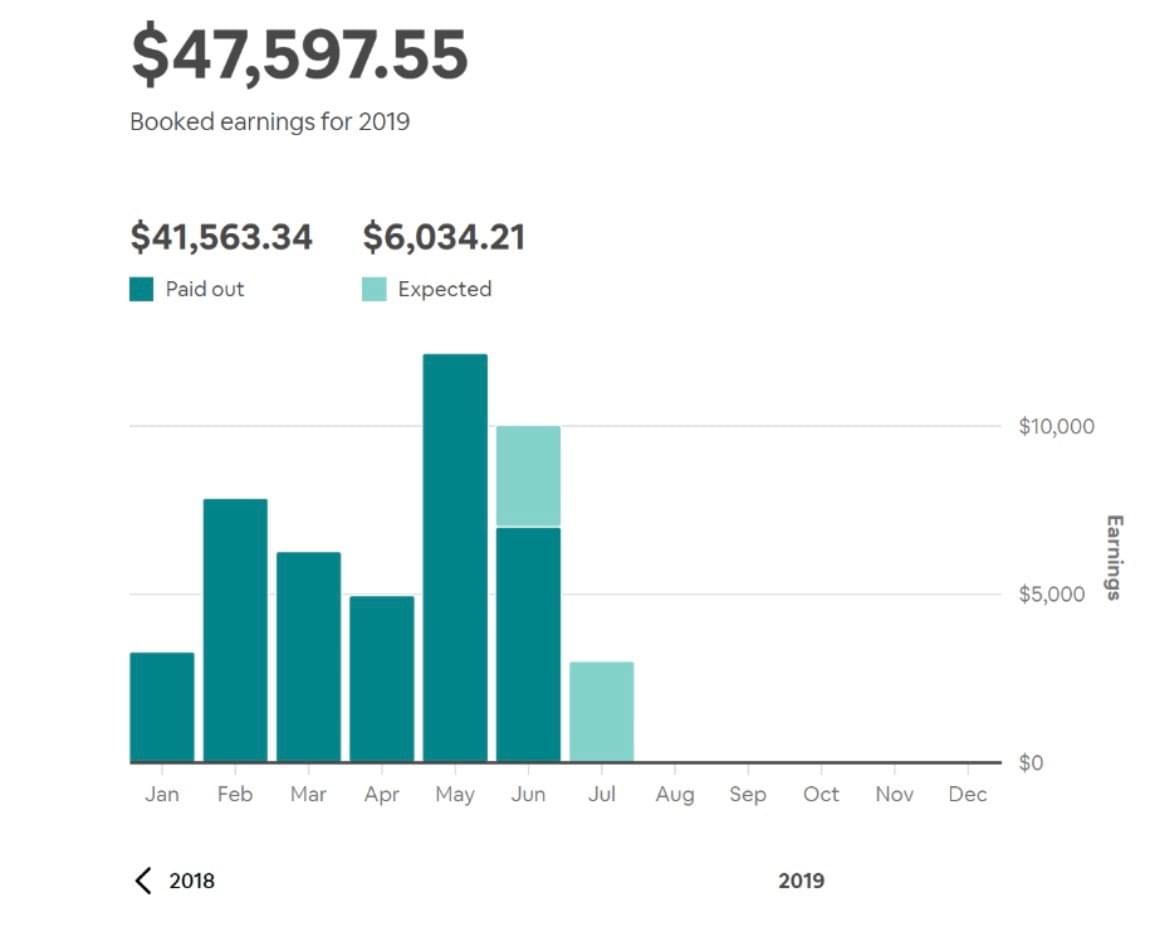Click the $6,034.21 expected amount
Image resolution: width=1166 pixels, height=927 pixels.
click(443, 238)
